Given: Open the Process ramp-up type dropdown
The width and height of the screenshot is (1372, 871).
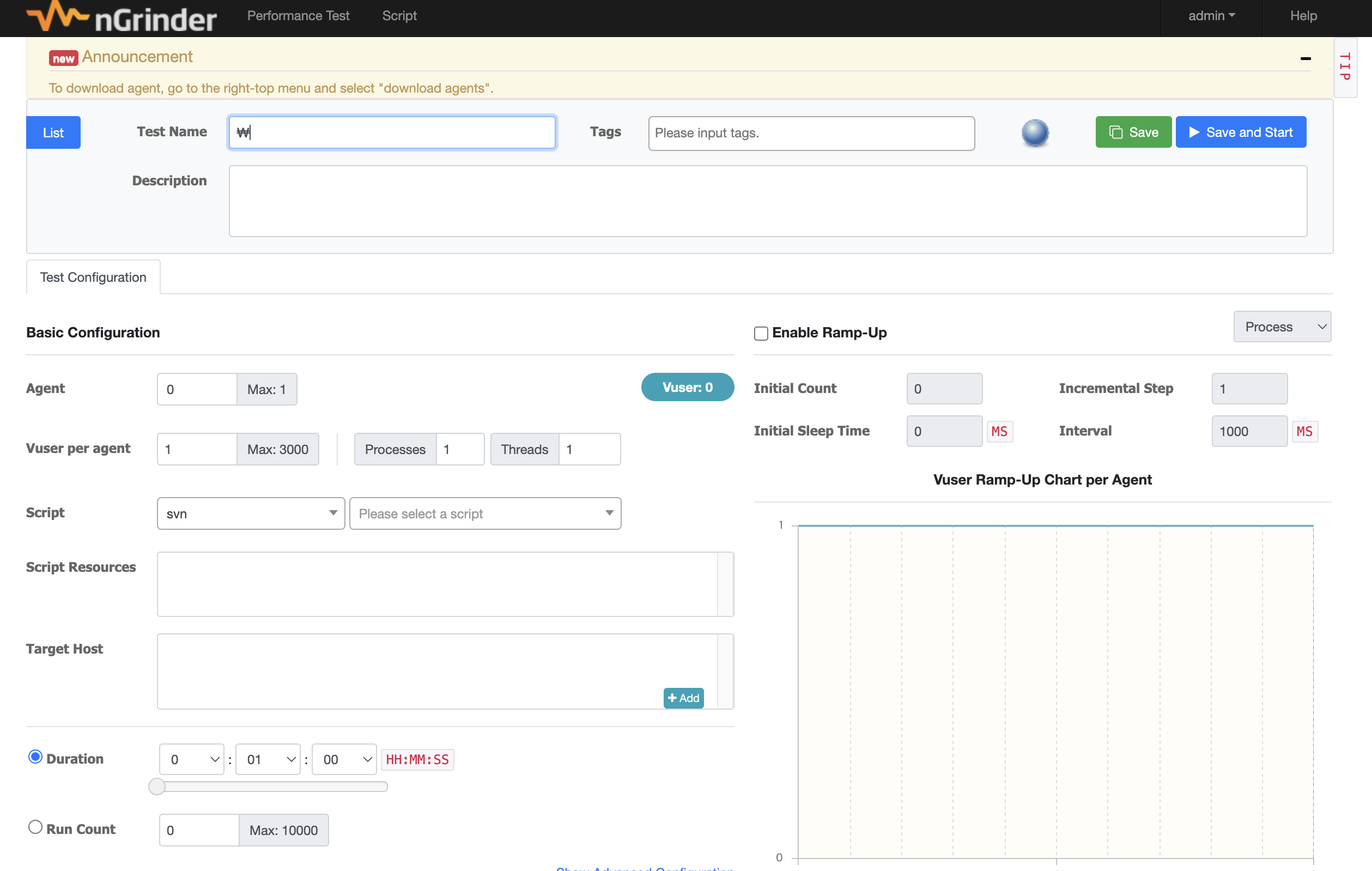Looking at the screenshot, I should point(1282,326).
